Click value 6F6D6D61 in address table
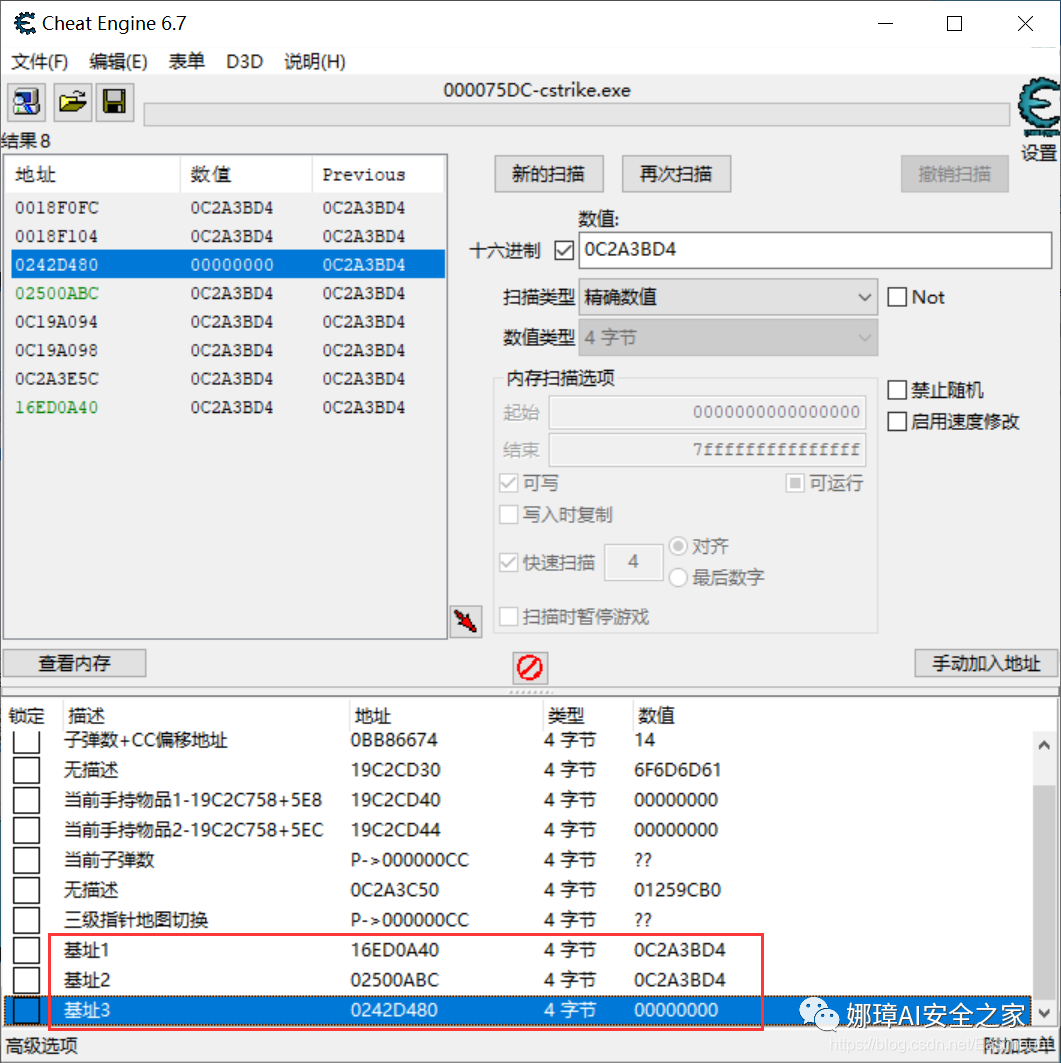1061x1063 pixels. 677,770
